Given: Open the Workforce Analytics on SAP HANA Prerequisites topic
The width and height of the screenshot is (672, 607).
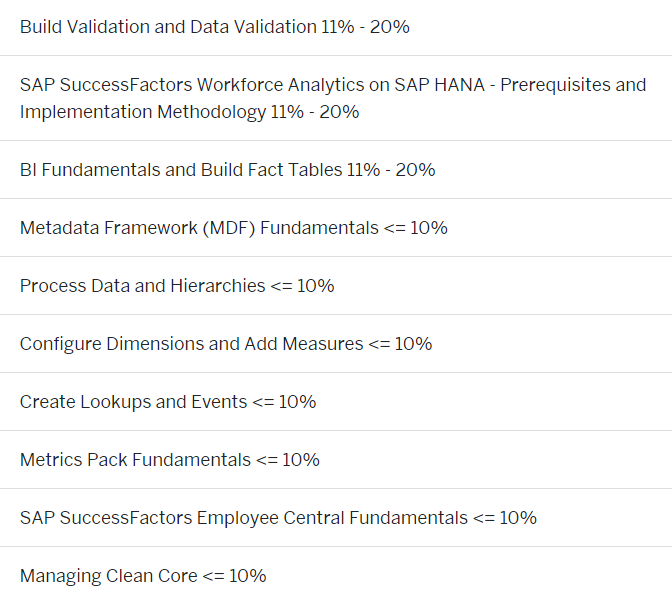Looking at the screenshot, I should coord(336,98).
